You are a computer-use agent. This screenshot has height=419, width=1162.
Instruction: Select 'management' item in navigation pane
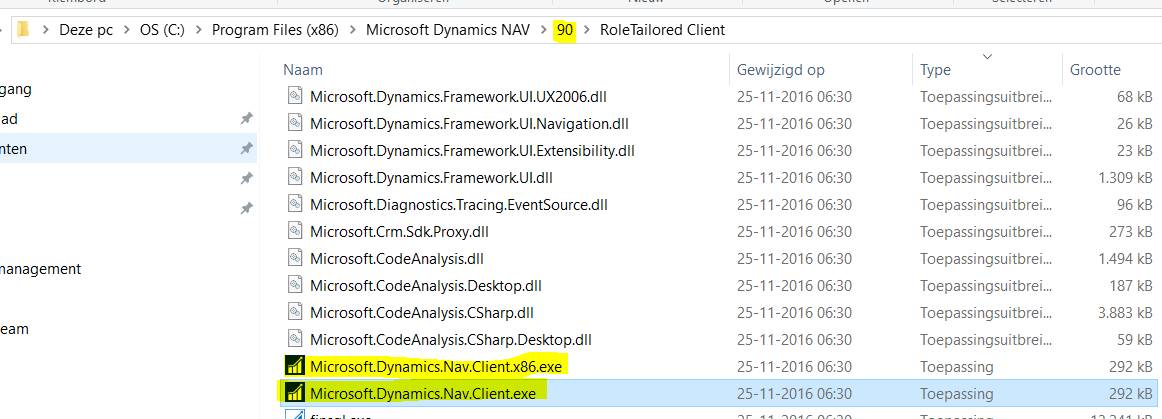40,269
